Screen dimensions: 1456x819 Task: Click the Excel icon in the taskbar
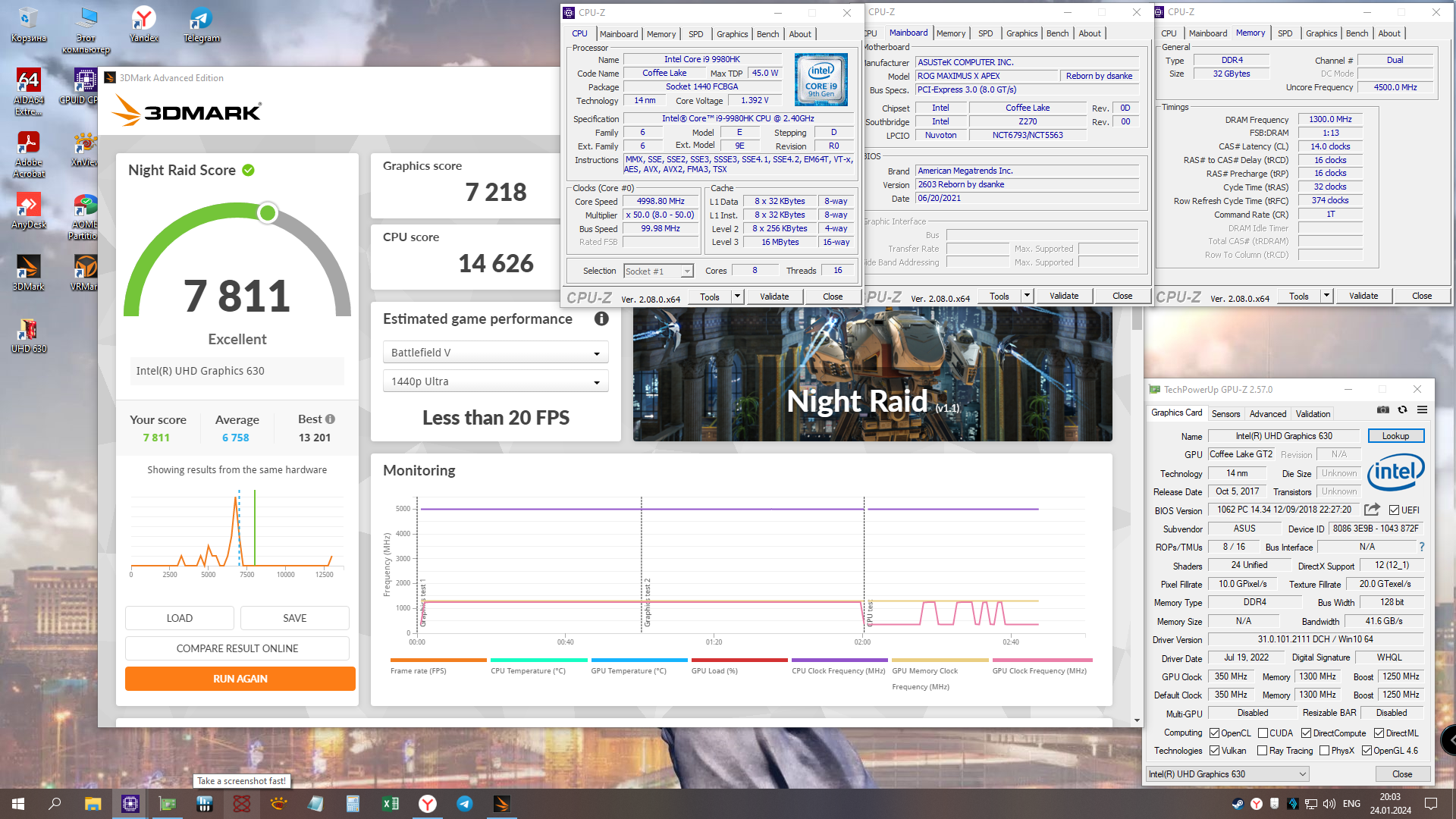(391, 804)
